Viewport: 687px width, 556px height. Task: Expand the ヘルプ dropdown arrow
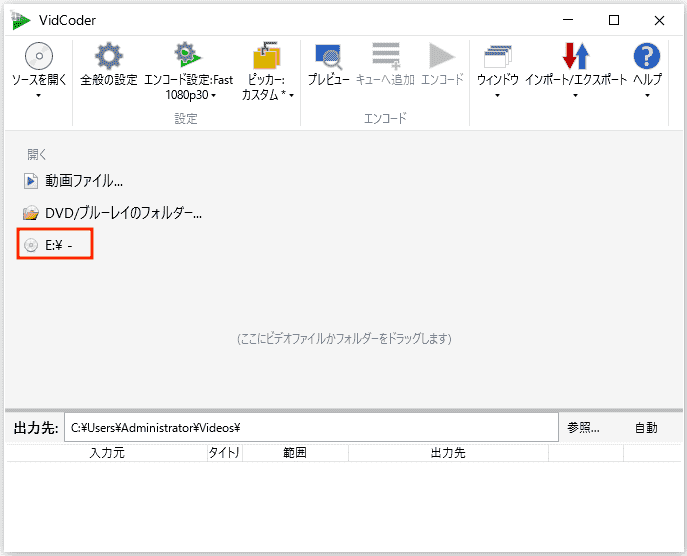[x=648, y=96]
